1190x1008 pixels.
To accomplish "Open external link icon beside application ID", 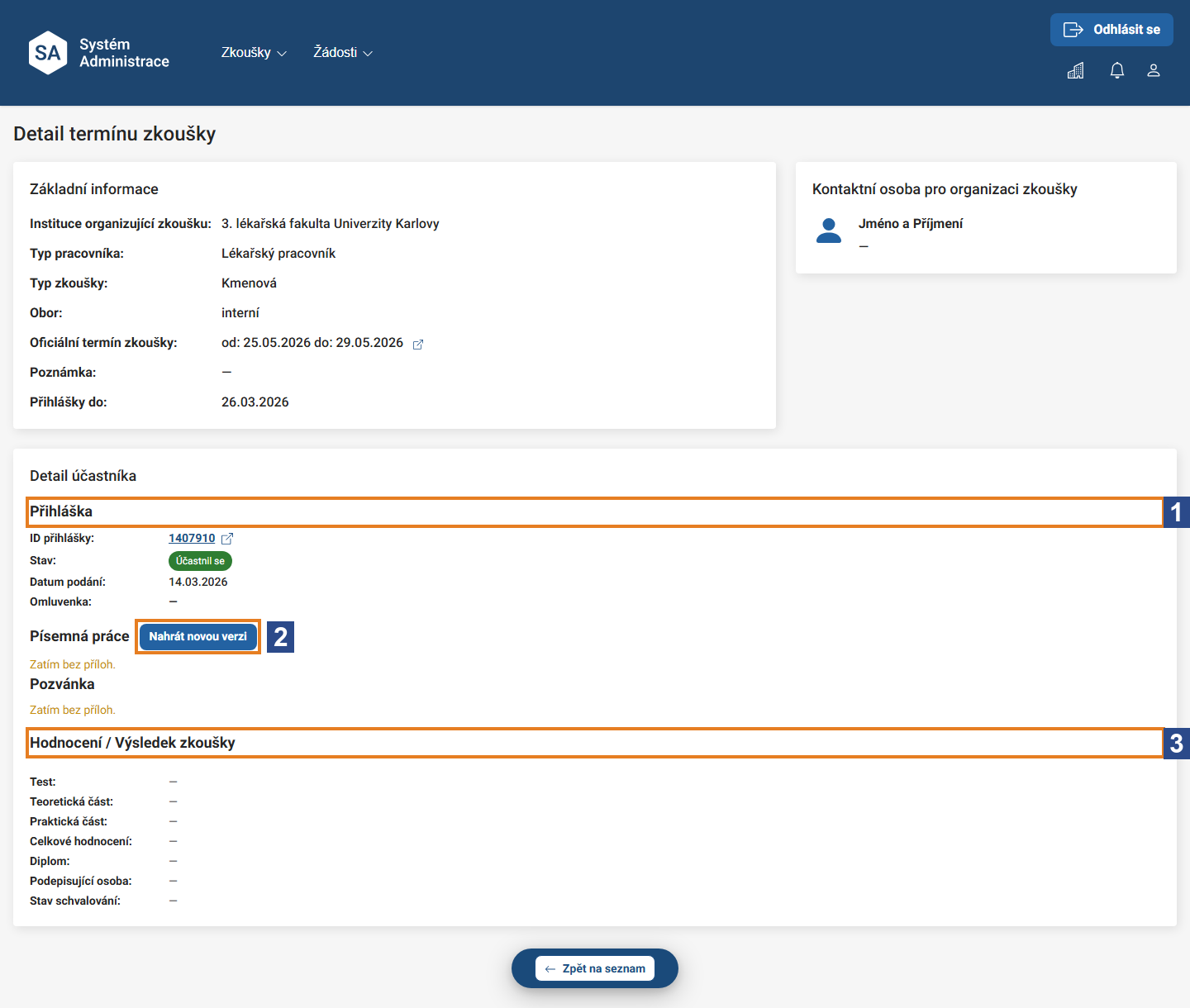I will click(227, 538).
